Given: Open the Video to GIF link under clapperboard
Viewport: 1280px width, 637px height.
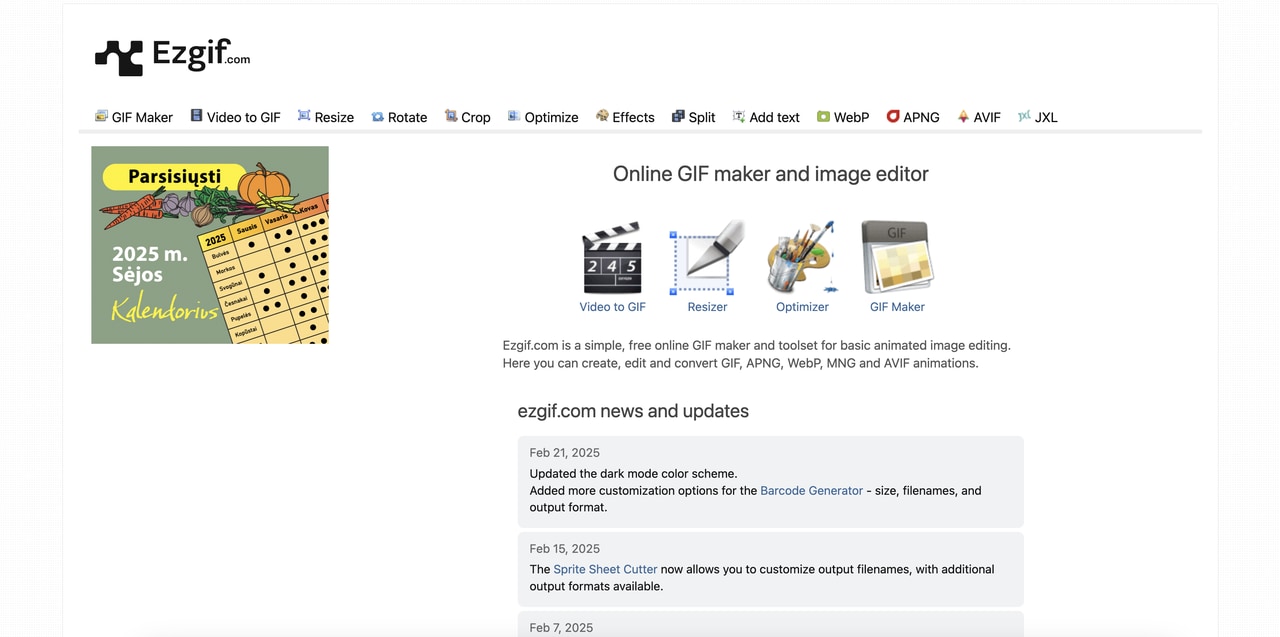Looking at the screenshot, I should [613, 307].
